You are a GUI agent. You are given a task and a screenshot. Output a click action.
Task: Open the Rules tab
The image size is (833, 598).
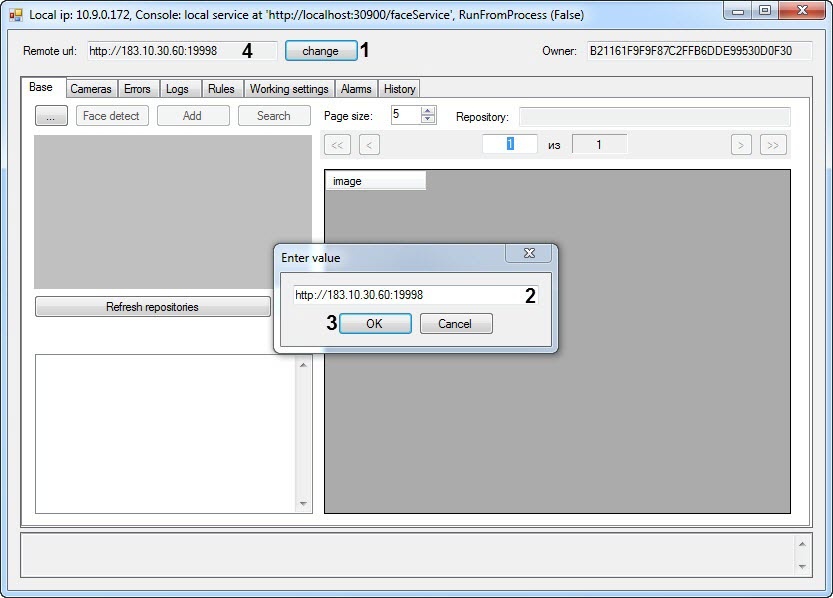point(221,89)
